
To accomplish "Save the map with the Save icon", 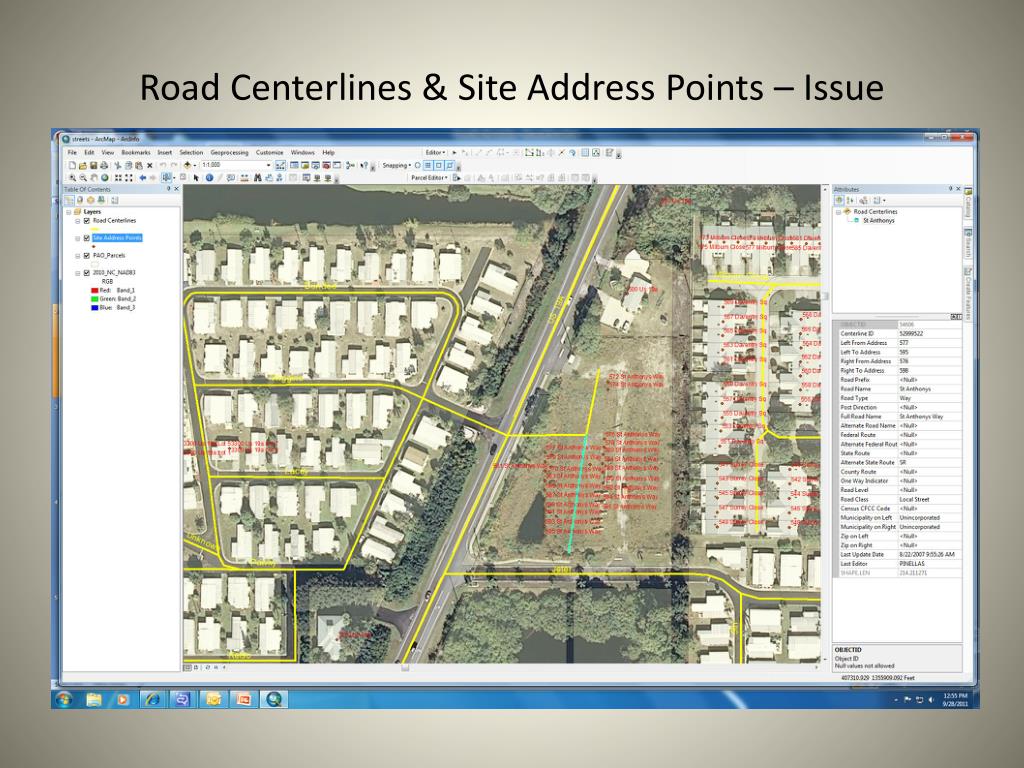I will click(93, 166).
